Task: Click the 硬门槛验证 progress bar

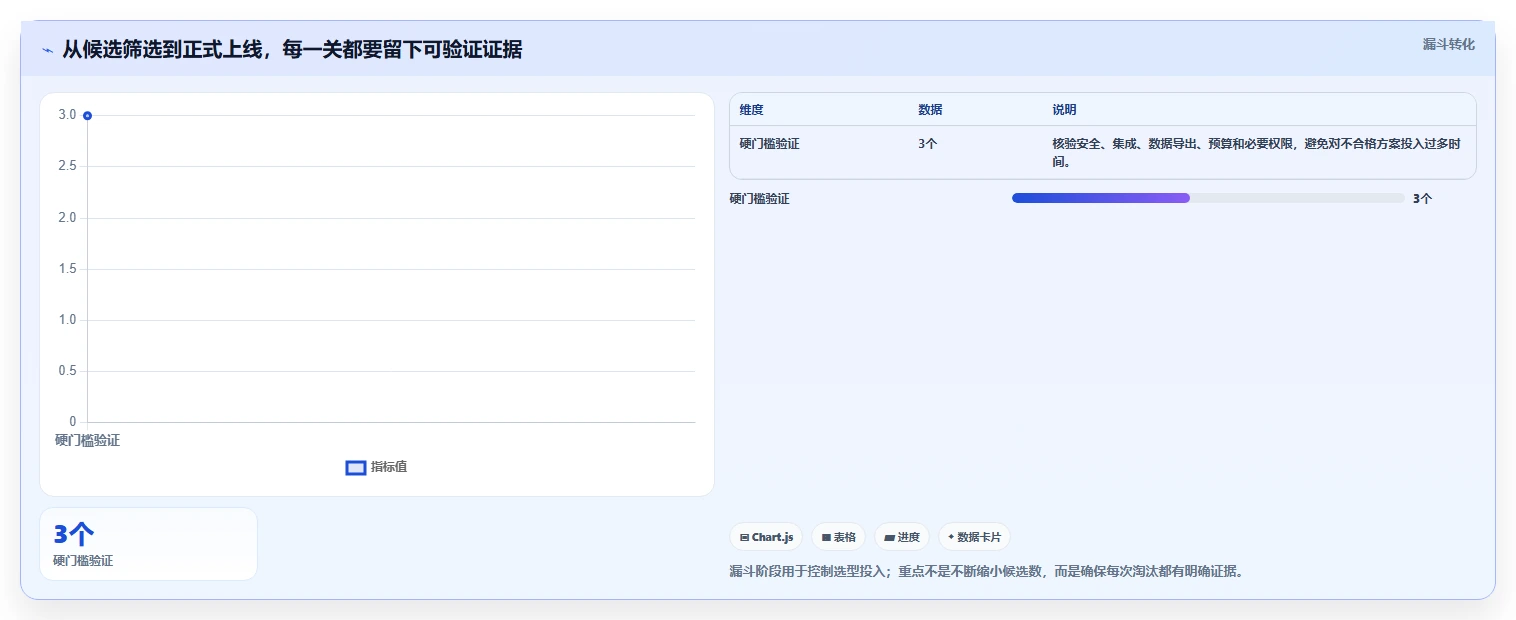Action: tap(1208, 198)
